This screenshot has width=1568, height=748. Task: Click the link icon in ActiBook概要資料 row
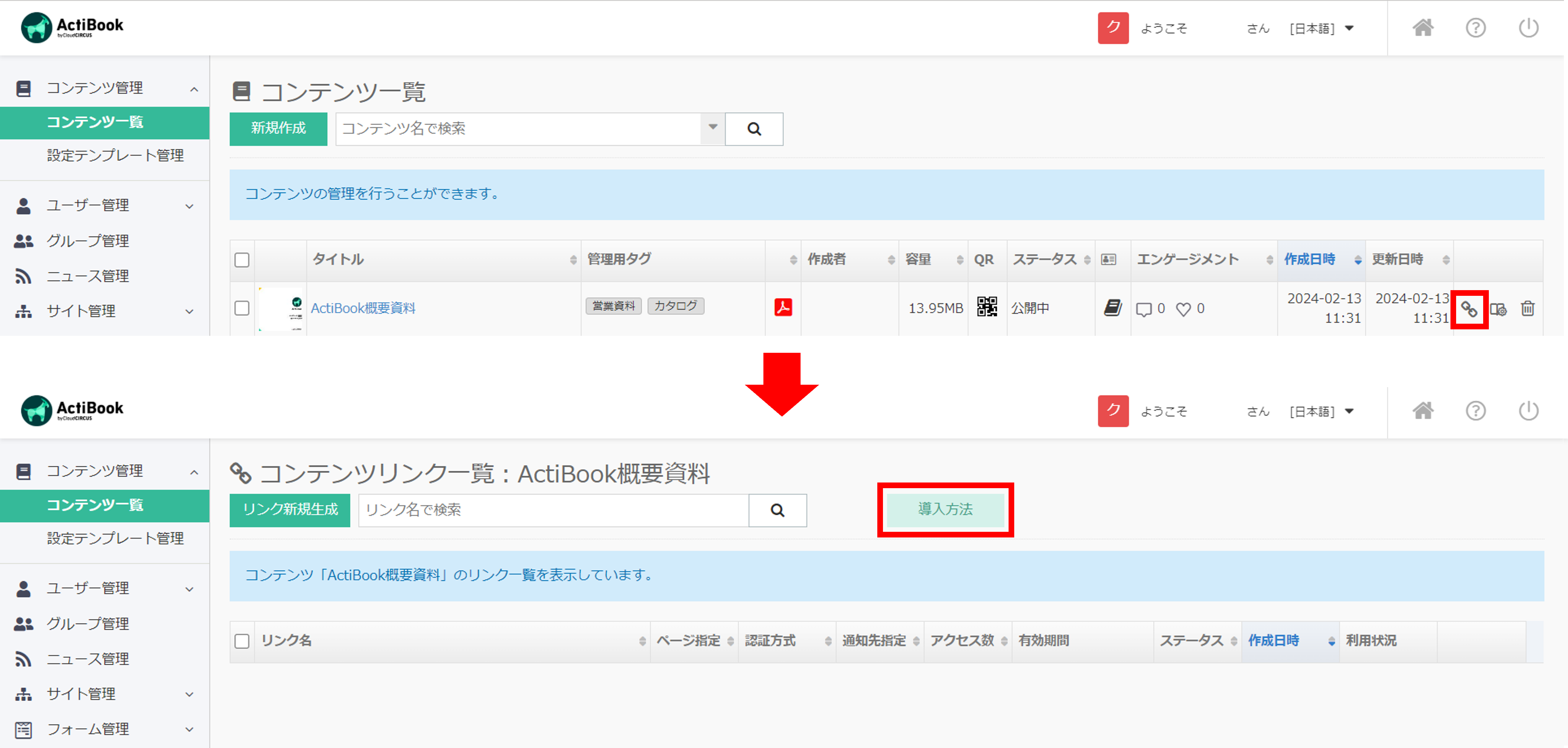tap(1469, 310)
